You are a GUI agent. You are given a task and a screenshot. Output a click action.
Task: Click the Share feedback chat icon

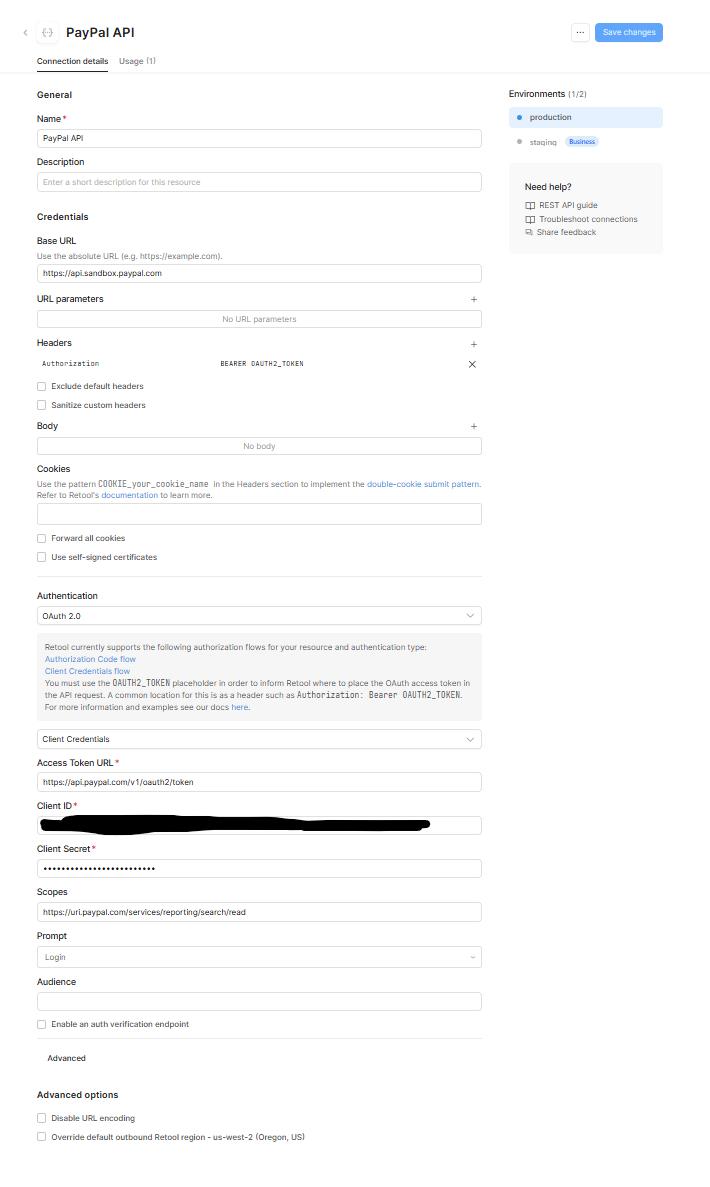coord(529,232)
